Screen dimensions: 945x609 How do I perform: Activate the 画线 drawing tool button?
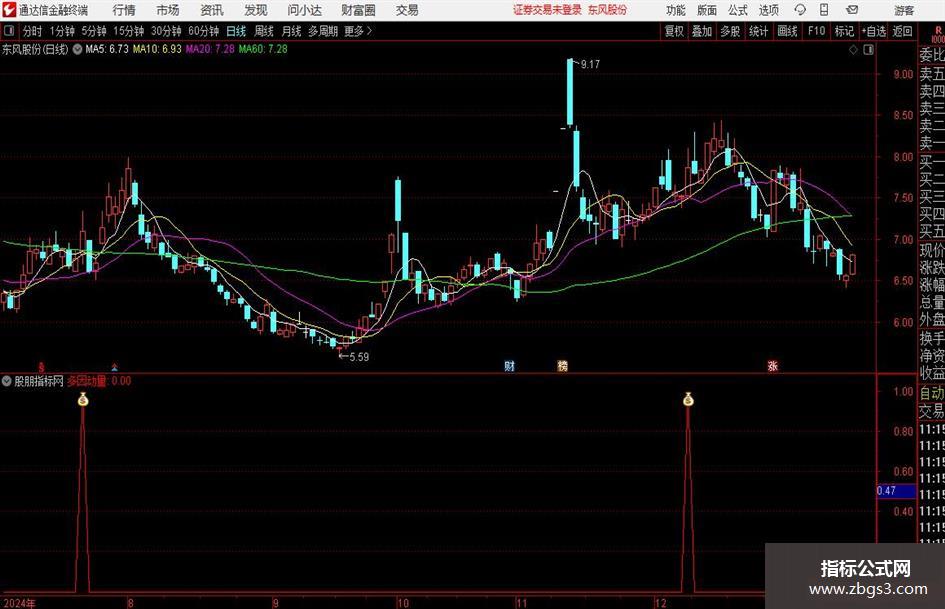click(787, 31)
